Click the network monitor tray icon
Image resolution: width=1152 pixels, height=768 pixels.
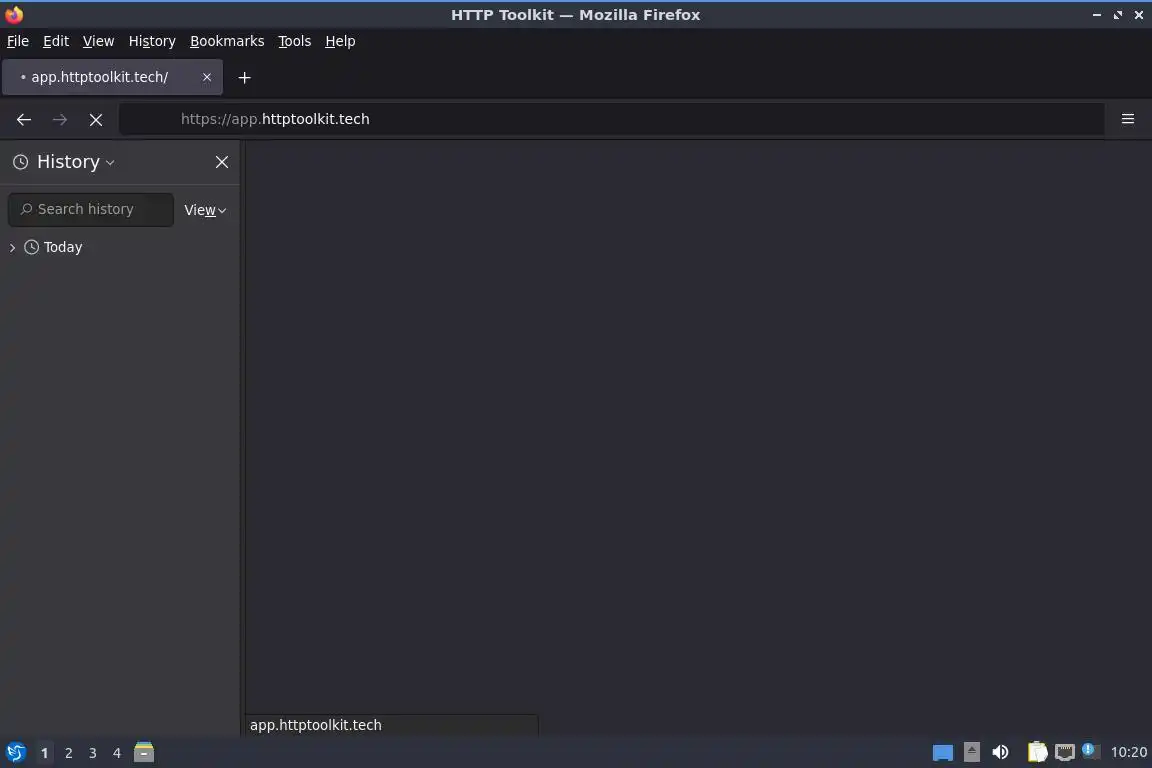pos(1065,753)
